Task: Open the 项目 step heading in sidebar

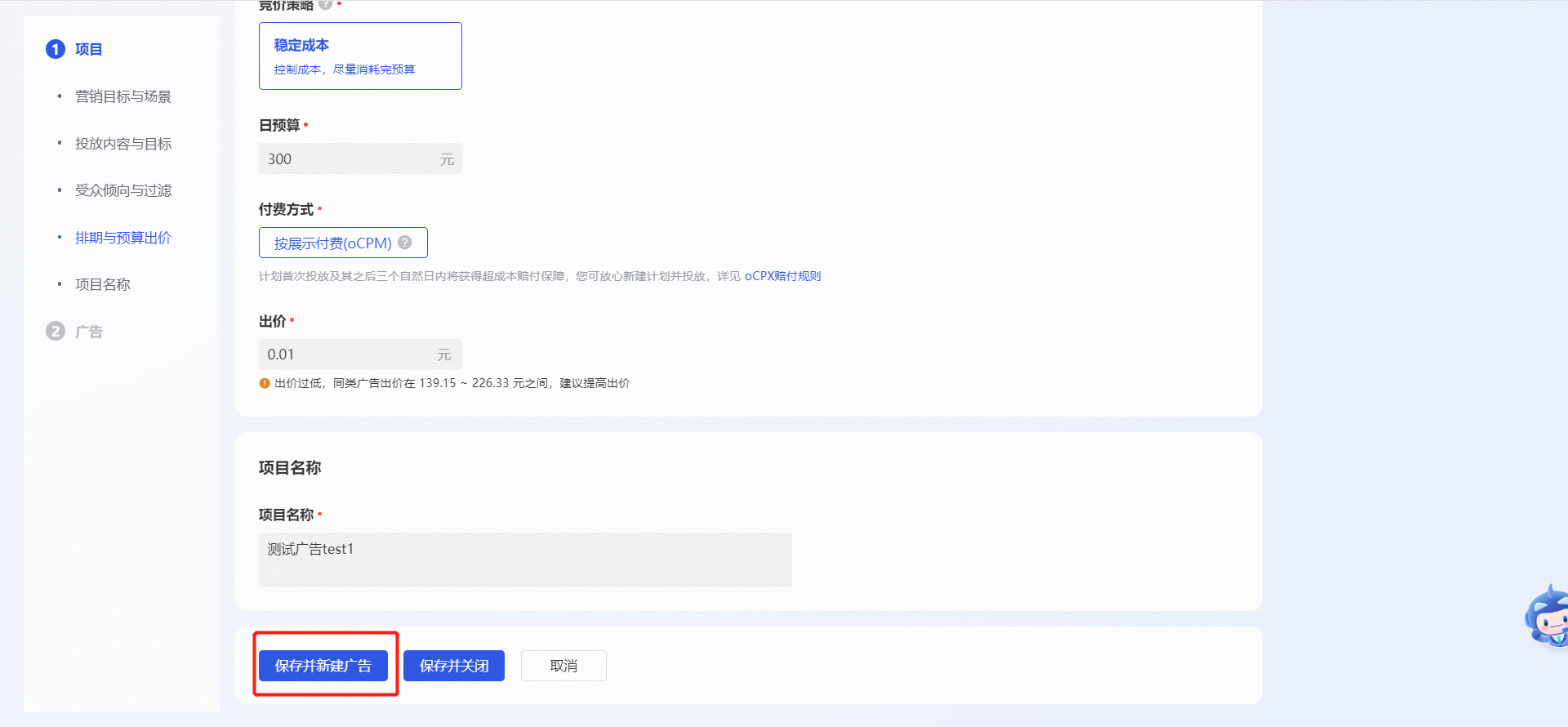Action: click(x=89, y=49)
